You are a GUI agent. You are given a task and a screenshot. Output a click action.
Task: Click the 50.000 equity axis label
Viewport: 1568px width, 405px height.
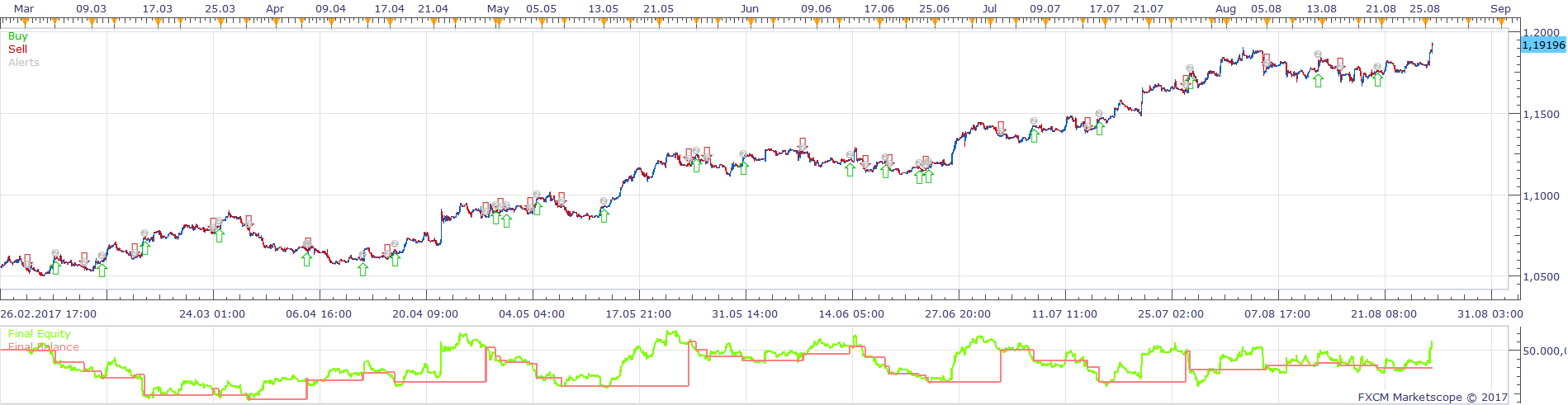[x=1544, y=351]
